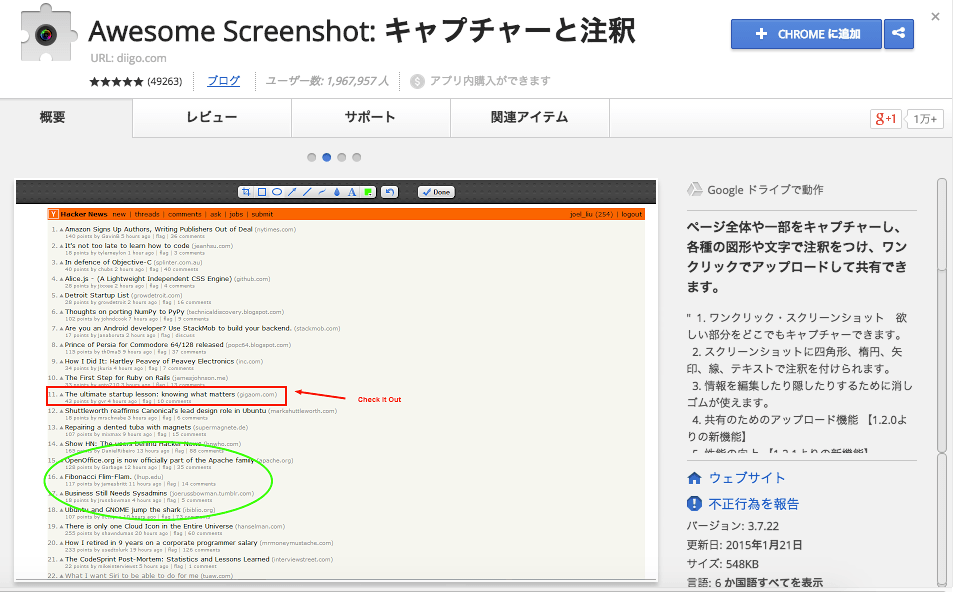
Task: Show the third screenshot via its carousel dot
Action: pos(342,157)
